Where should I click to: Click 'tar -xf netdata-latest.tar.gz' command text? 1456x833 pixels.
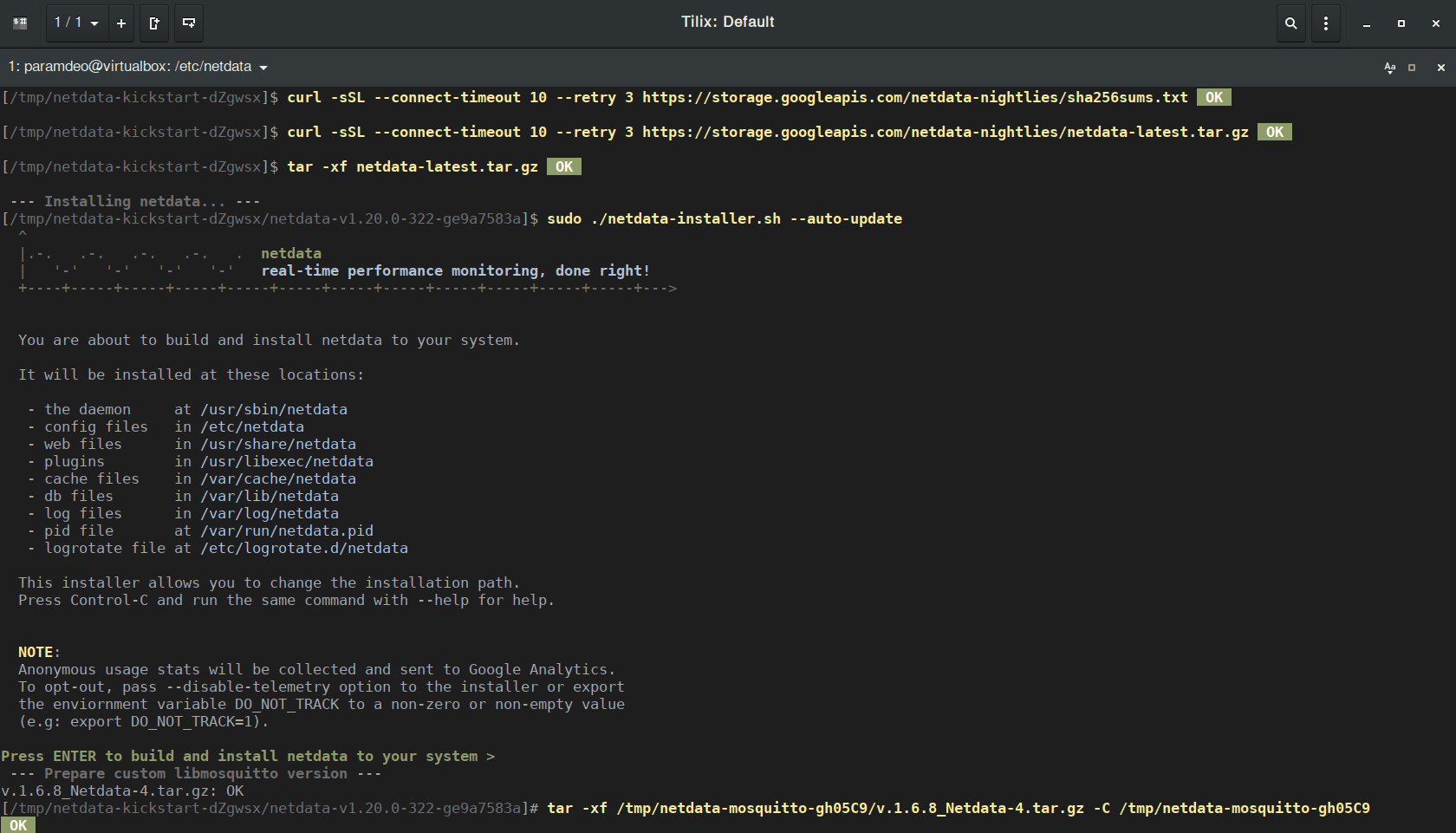(413, 166)
